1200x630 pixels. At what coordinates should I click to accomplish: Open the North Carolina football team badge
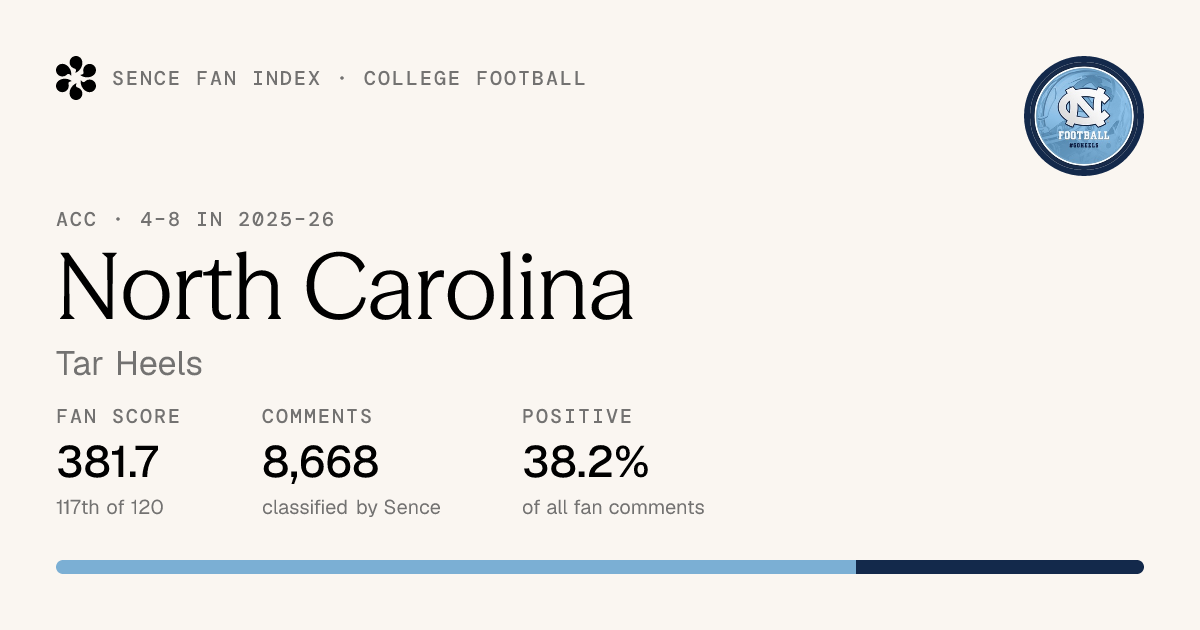pos(1084,116)
